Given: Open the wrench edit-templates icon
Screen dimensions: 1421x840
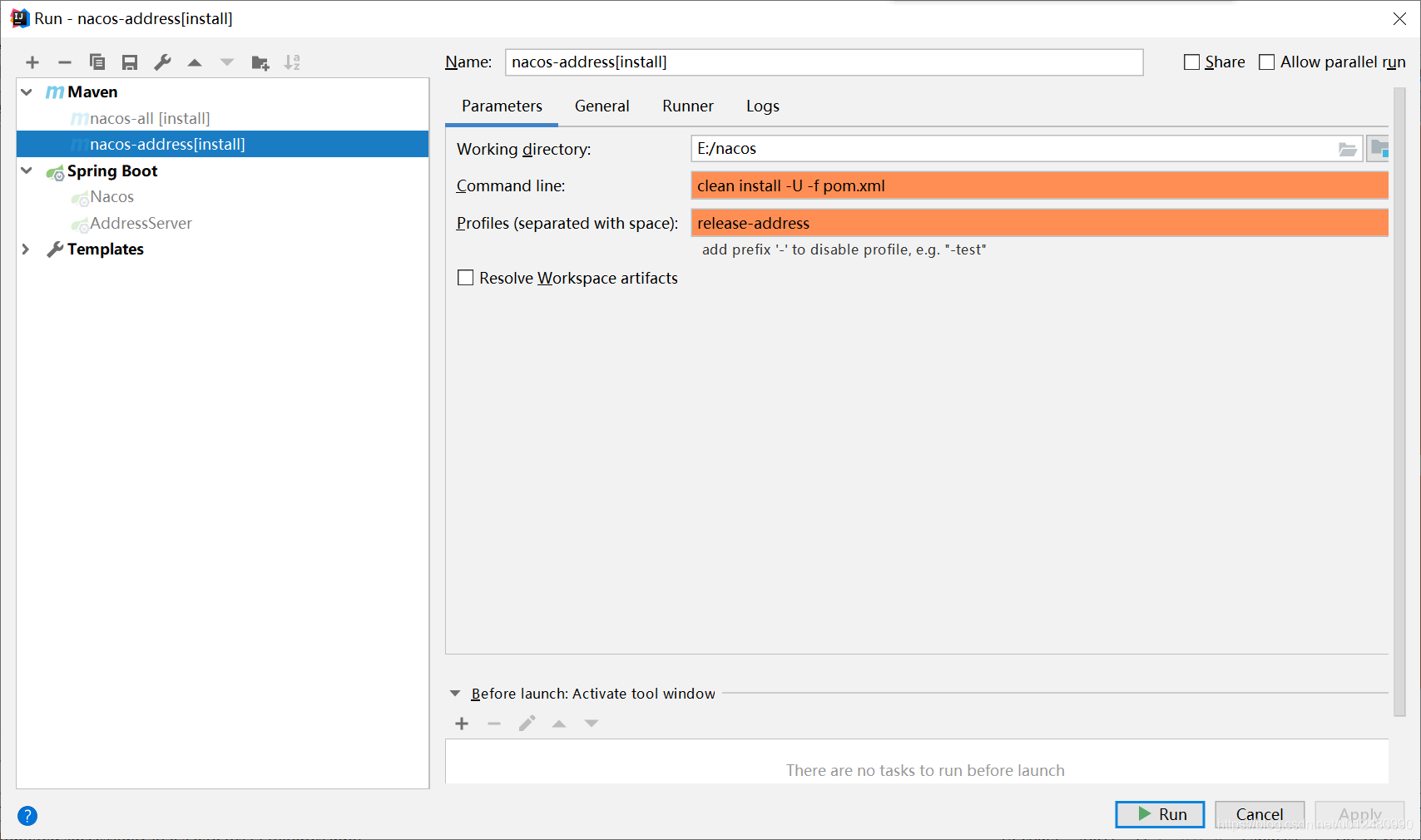Looking at the screenshot, I should point(162,62).
